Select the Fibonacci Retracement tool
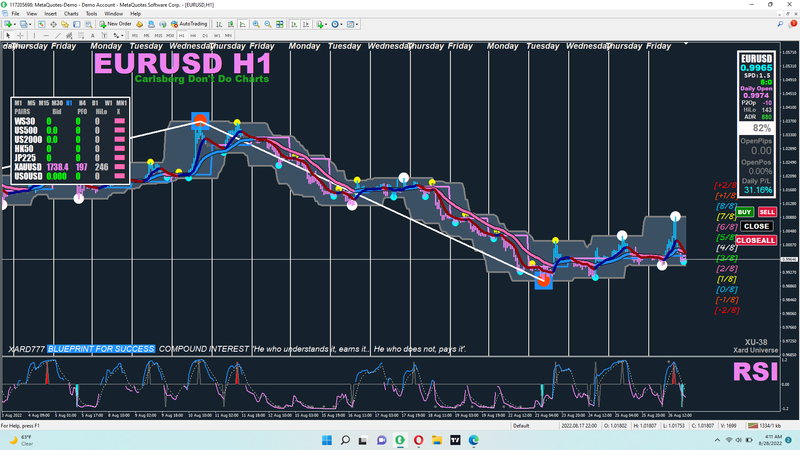This screenshot has width=800, height=450. point(81,35)
